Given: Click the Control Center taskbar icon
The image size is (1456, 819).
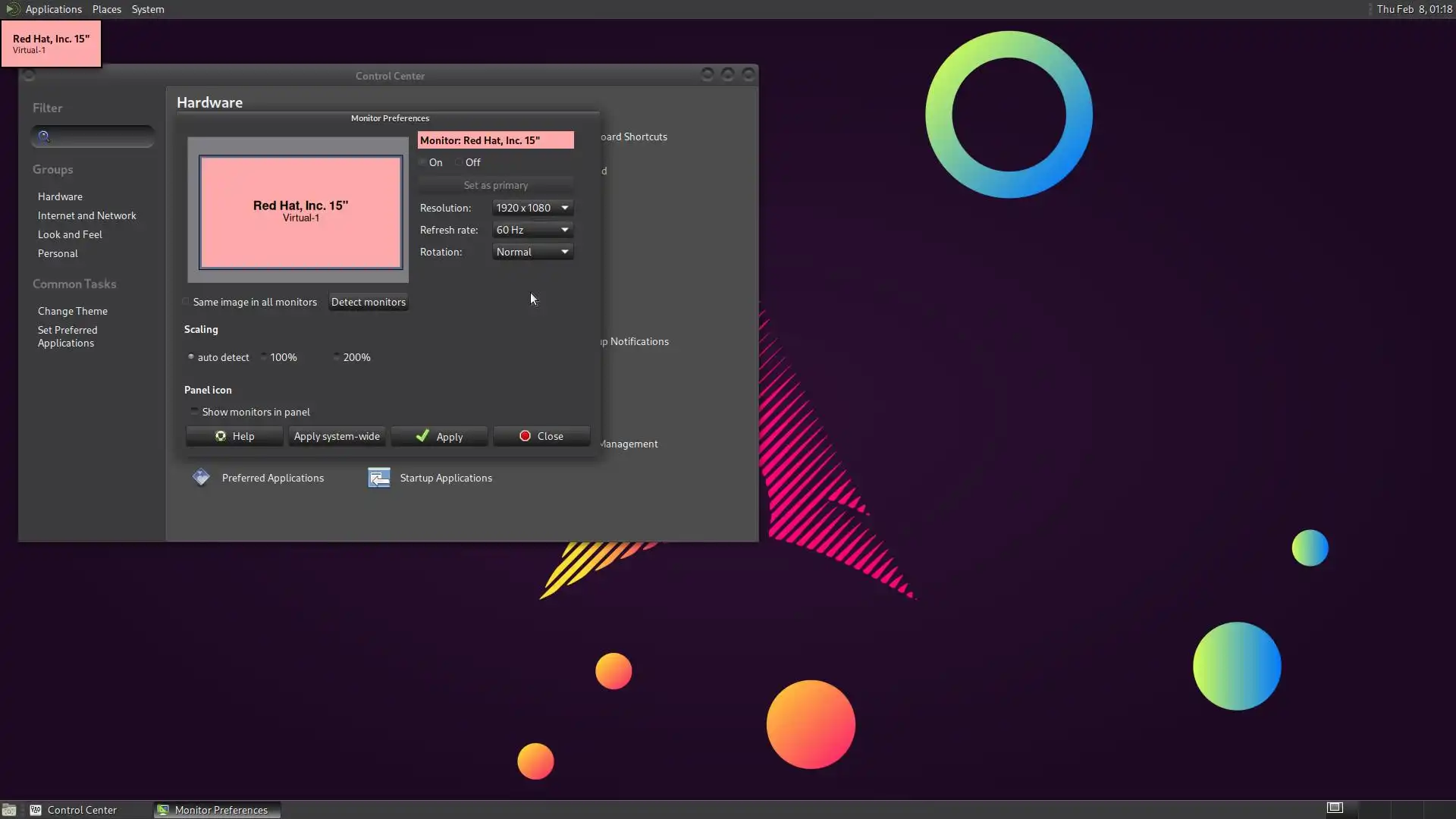Looking at the screenshot, I should (36, 810).
